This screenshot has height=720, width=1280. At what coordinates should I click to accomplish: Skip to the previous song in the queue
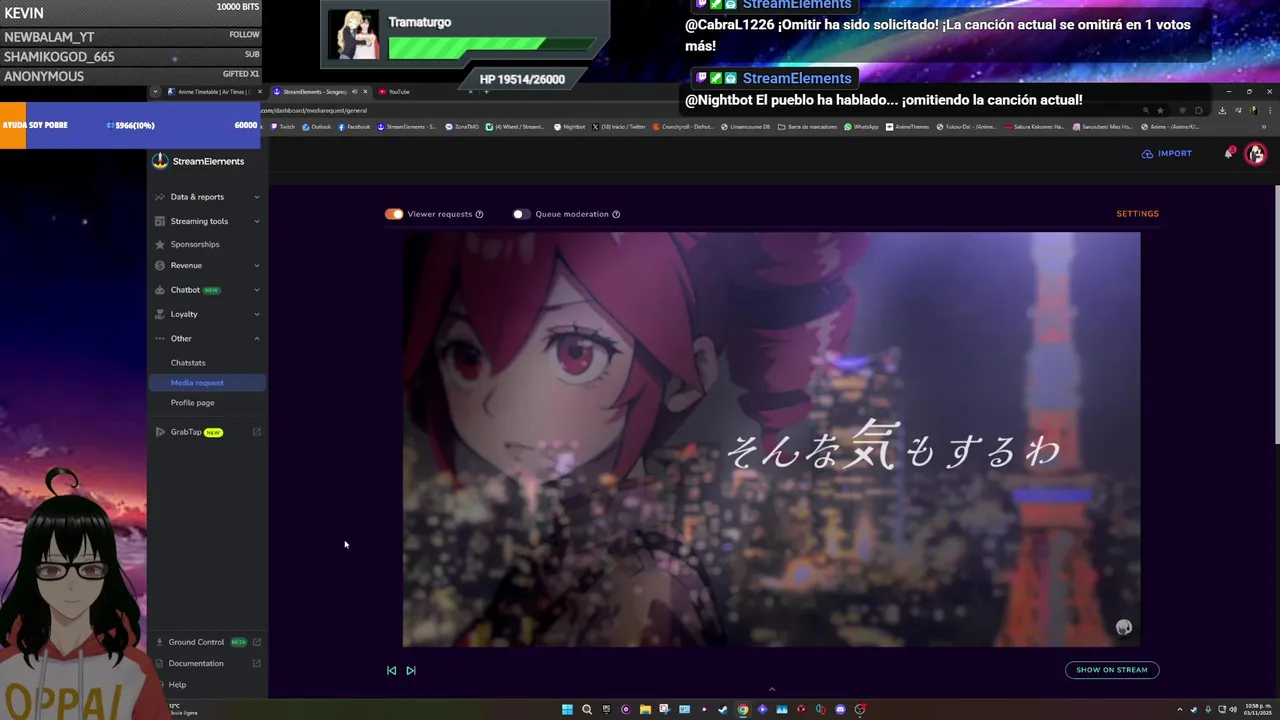pos(391,671)
